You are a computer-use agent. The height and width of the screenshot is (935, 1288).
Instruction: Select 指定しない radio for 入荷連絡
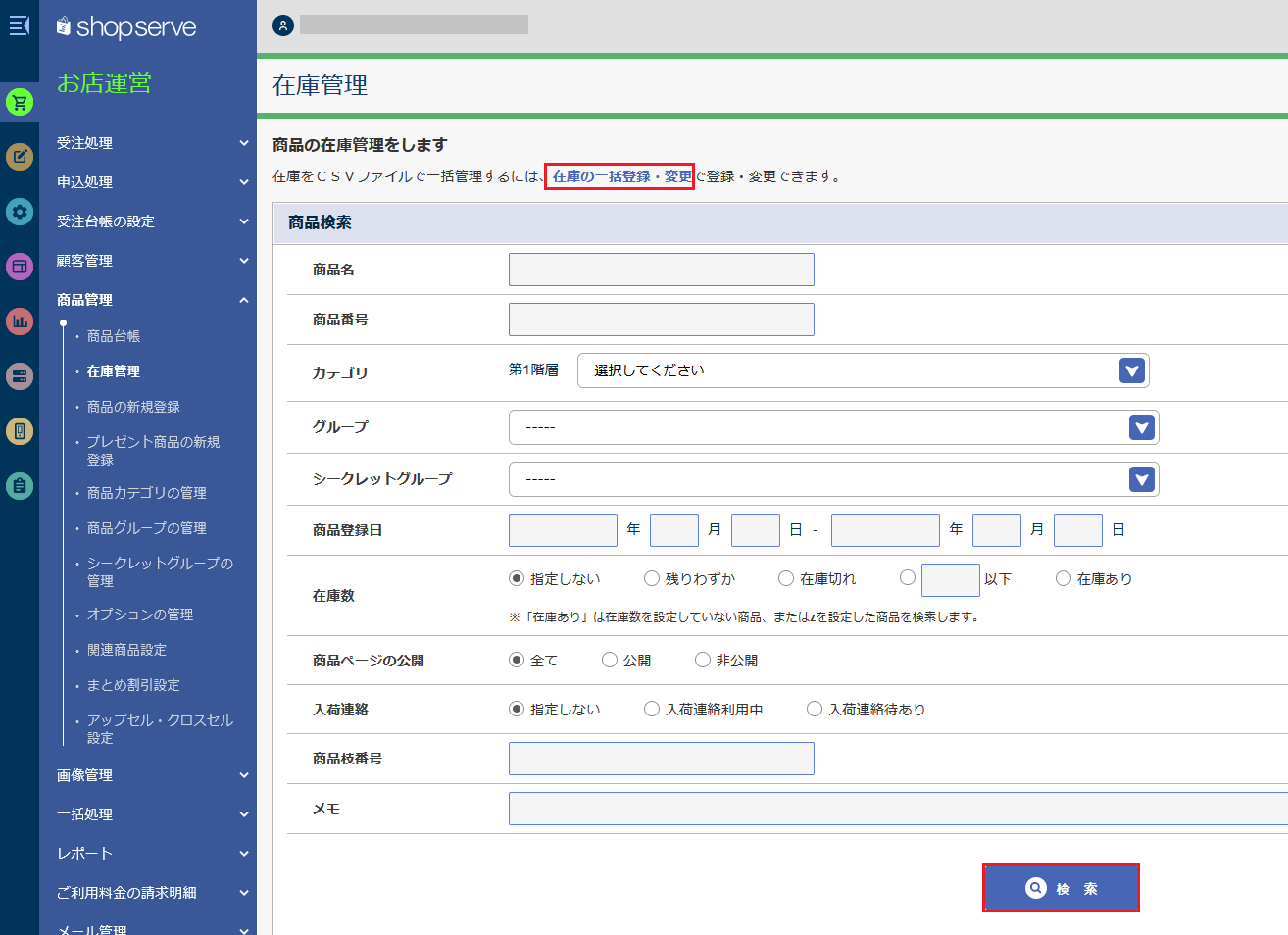click(x=517, y=709)
